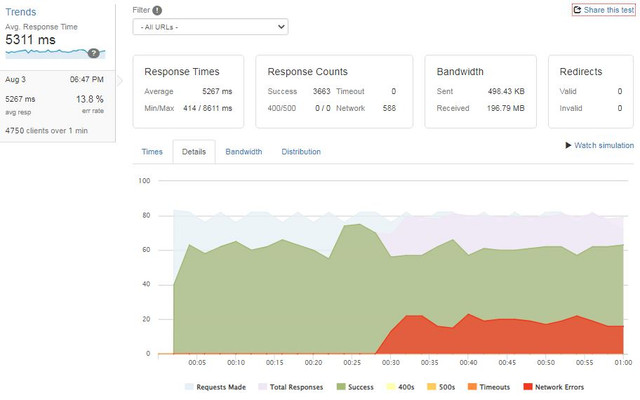This screenshot has height=400, width=640.
Task: Click the Network count 588
Action: click(389, 108)
